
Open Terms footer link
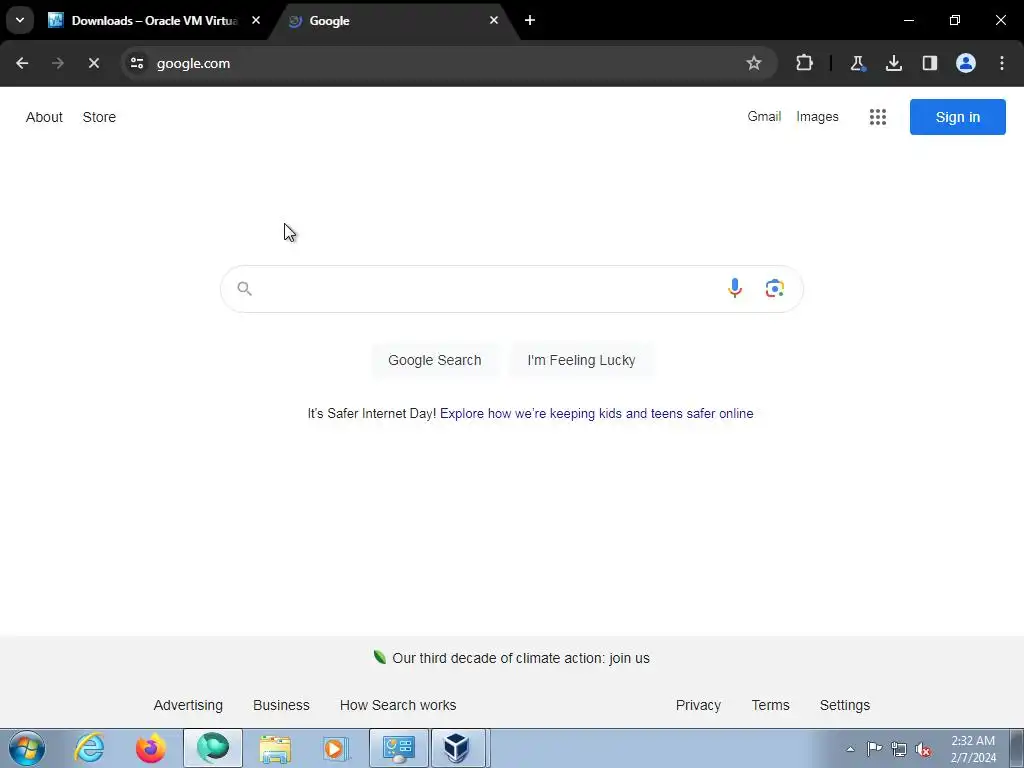pyautogui.click(x=770, y=705)
